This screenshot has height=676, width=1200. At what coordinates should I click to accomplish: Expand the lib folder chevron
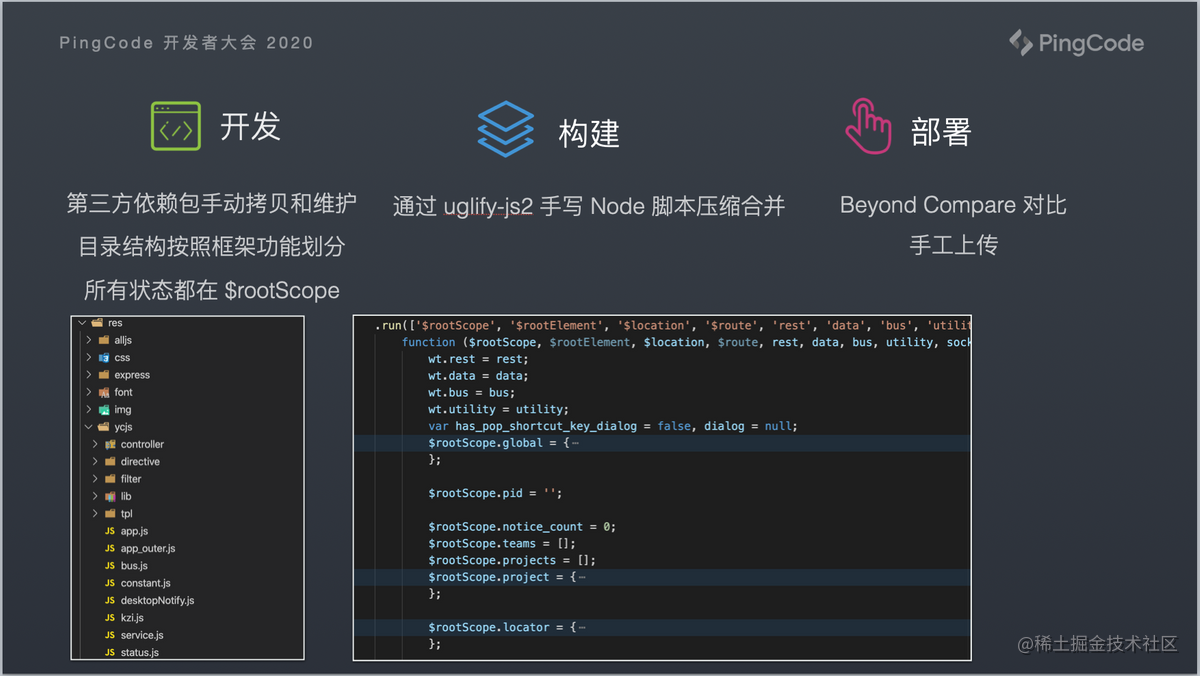96,496
